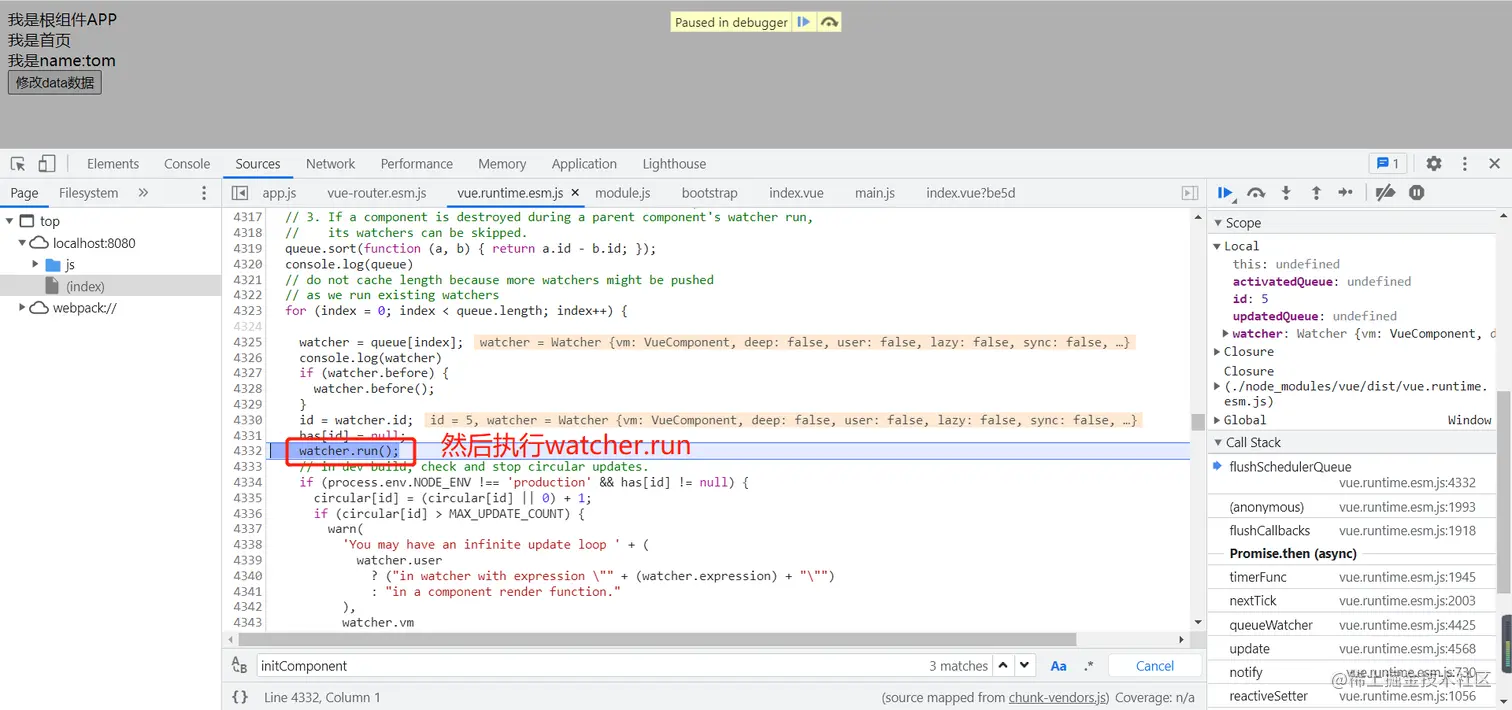Open the index.vue file tab

(x=796, y=193)
